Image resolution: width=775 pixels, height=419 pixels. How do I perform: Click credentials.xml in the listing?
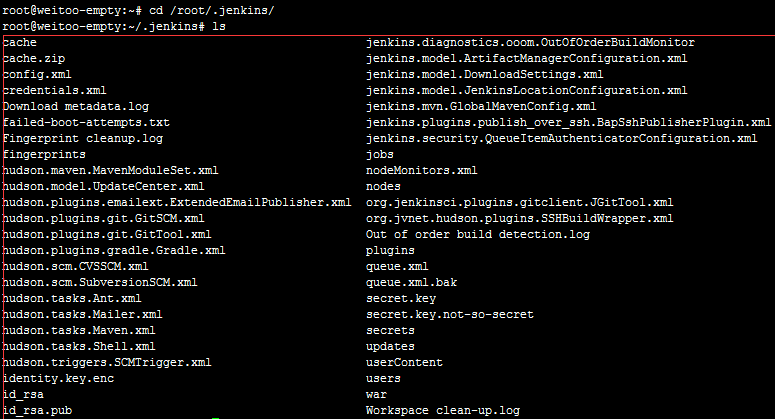pyautogui.click(x=48, y=90)
